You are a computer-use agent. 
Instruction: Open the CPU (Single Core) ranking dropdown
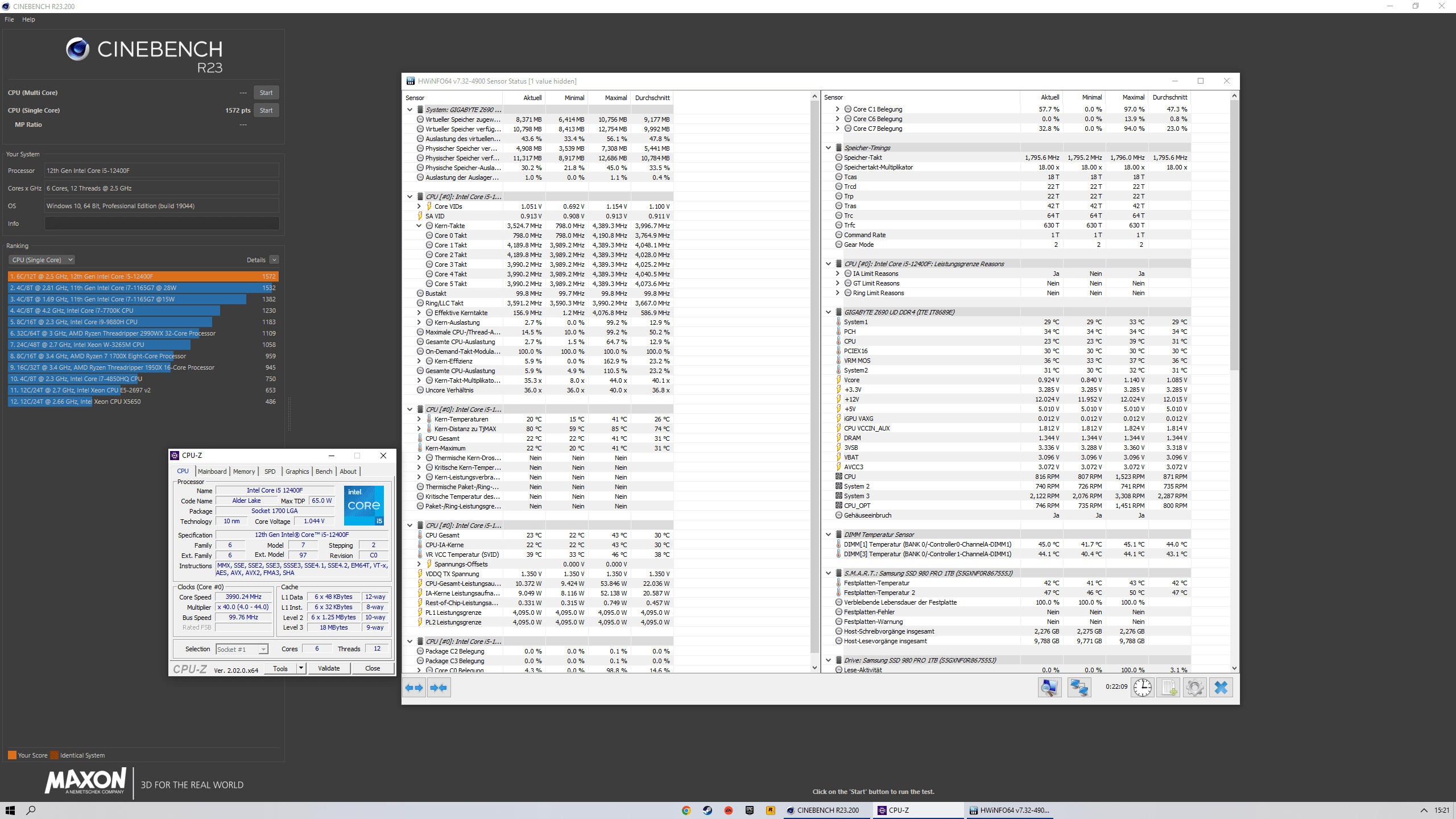pyautogui.click(x=42, y=260)
